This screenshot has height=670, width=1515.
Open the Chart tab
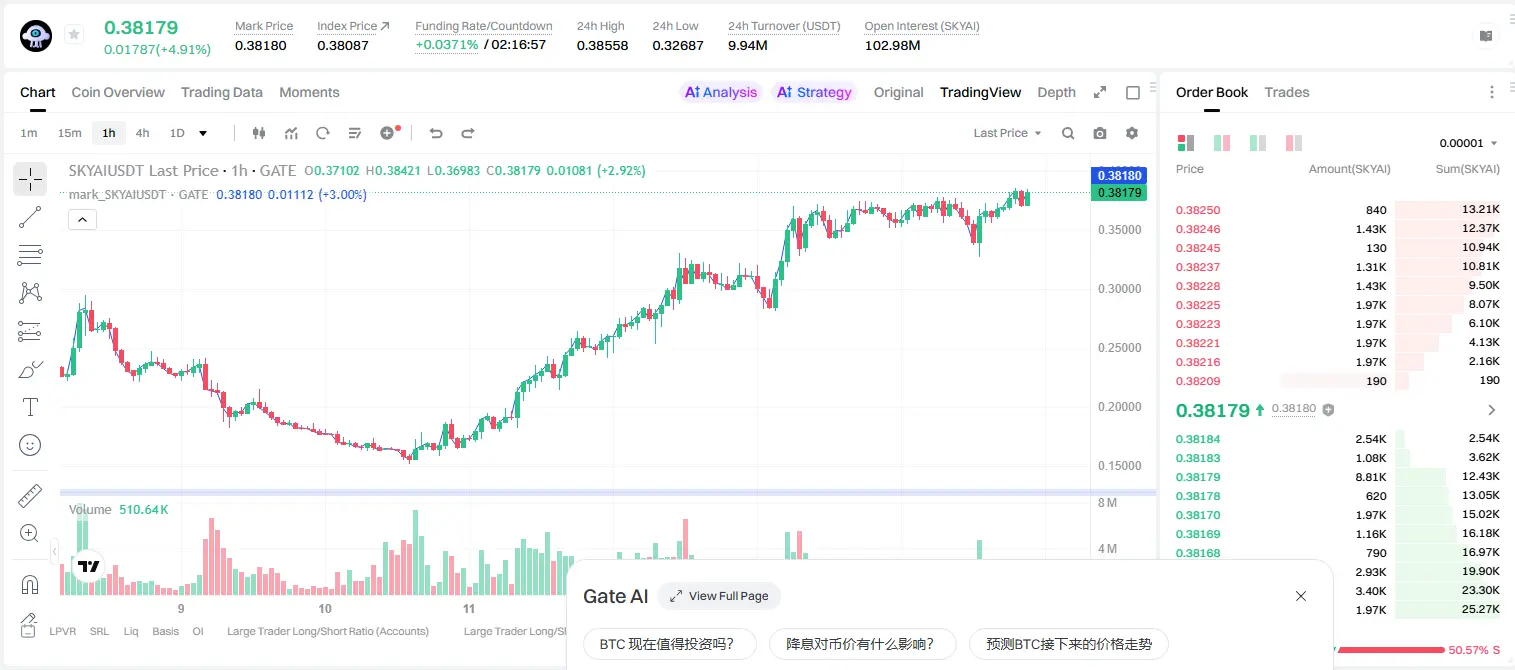(x=38, y=92)
